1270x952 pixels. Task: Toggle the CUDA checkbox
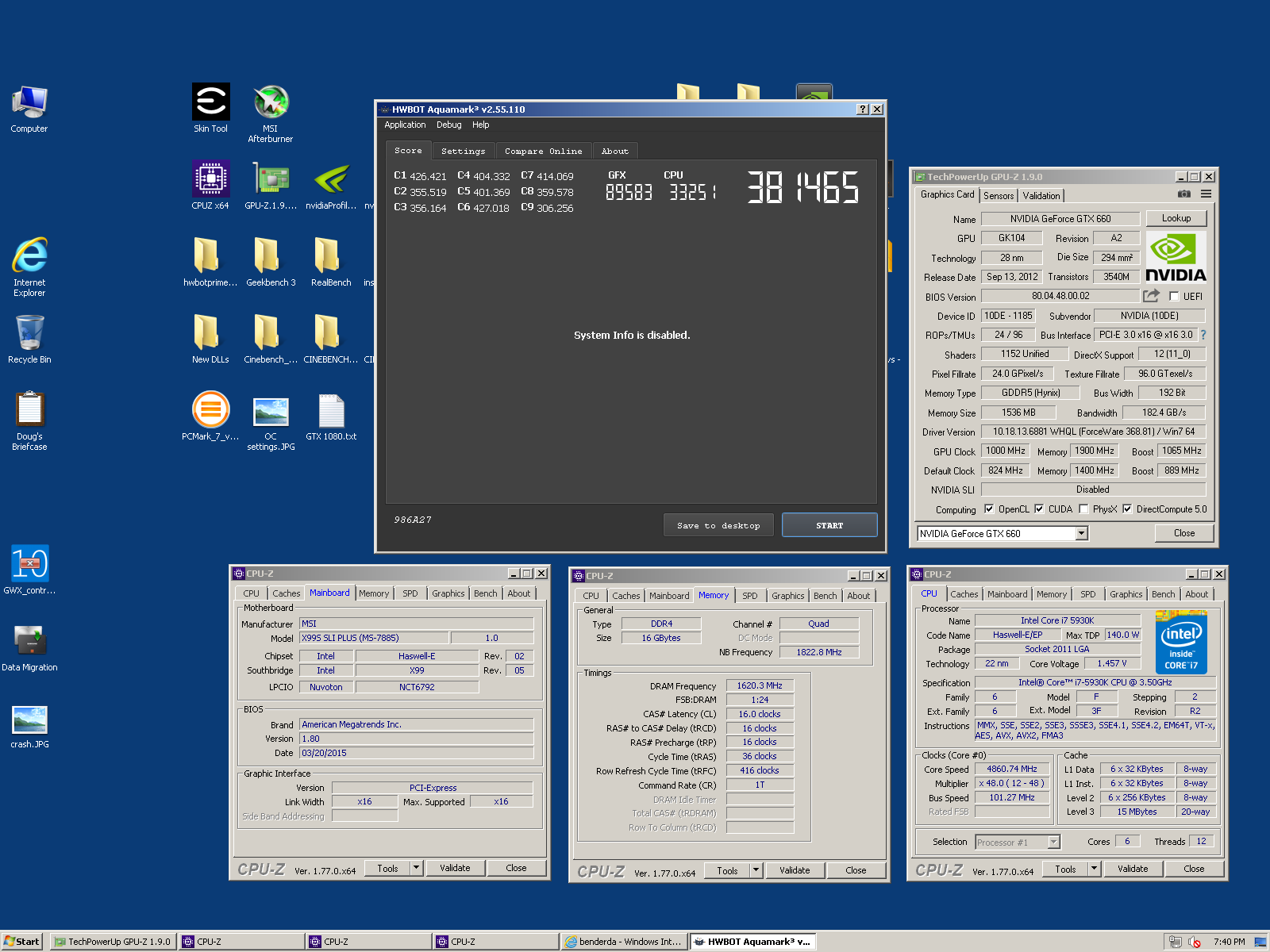[x=1039, y=509]
